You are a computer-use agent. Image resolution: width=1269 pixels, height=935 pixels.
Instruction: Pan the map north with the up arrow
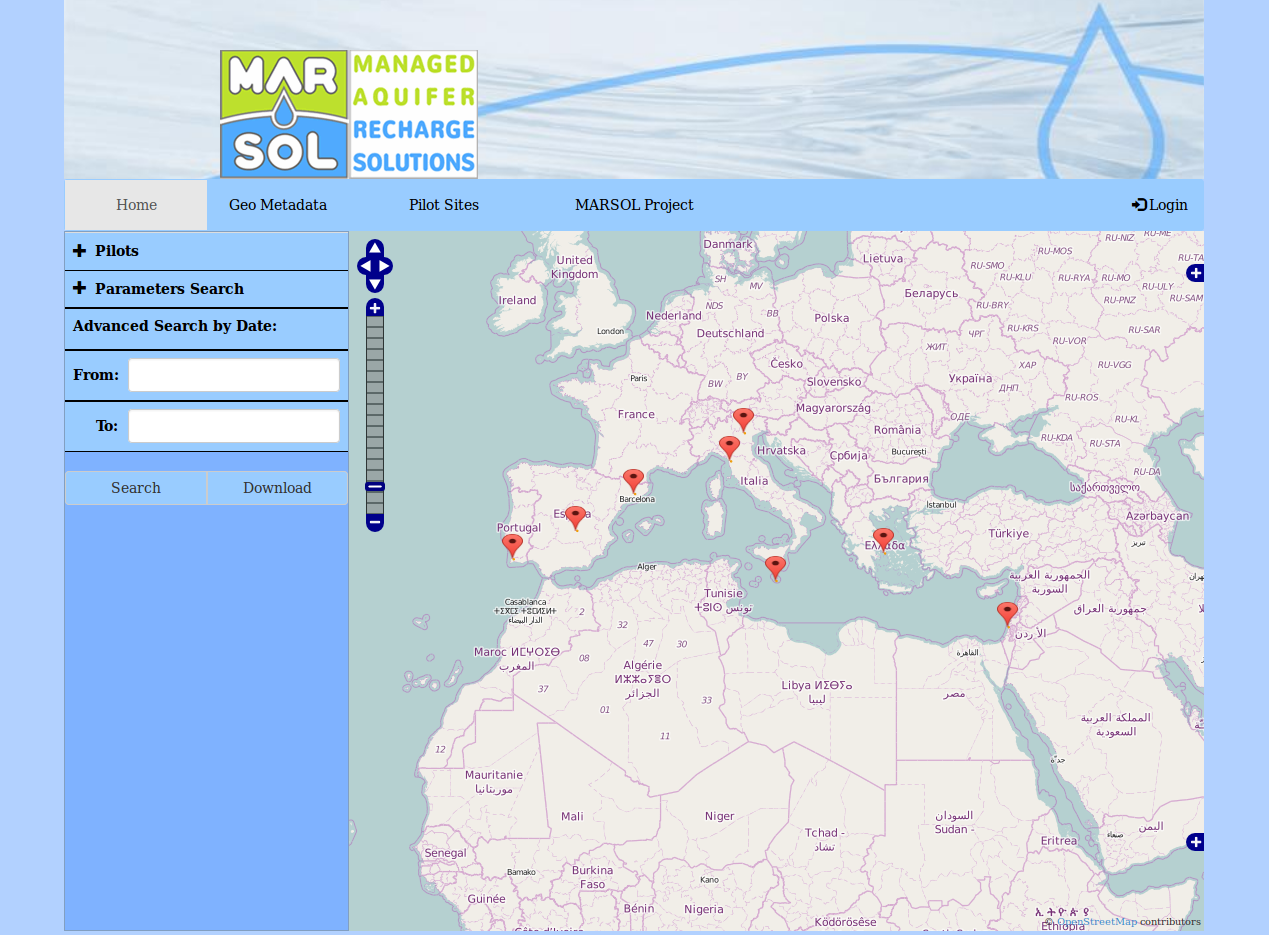coord(375,248)
